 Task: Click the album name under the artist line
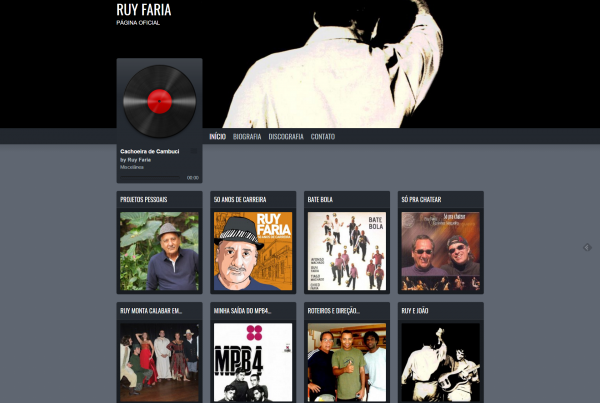coord(132,167)
